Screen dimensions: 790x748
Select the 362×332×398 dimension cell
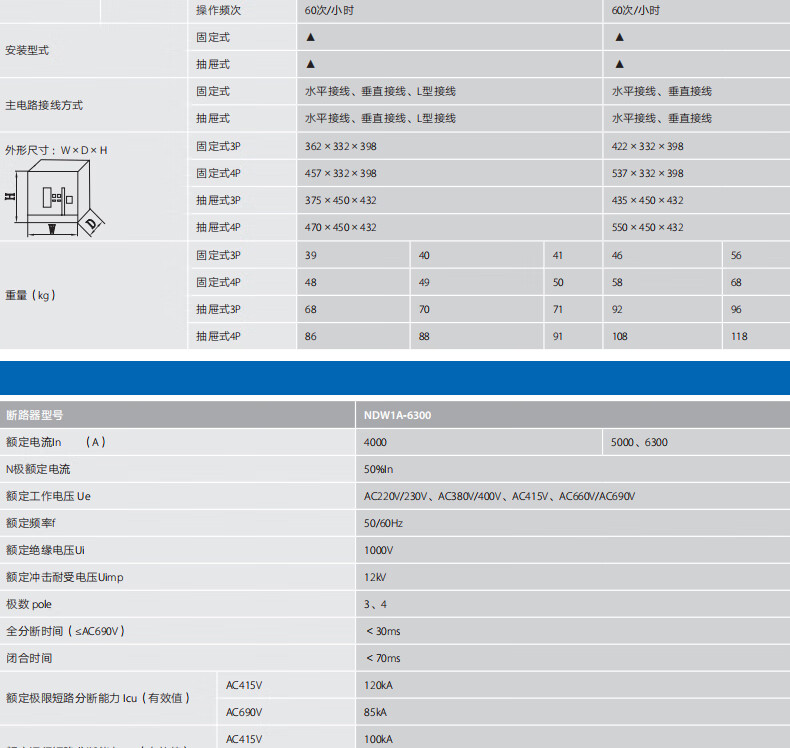(340, 146)
